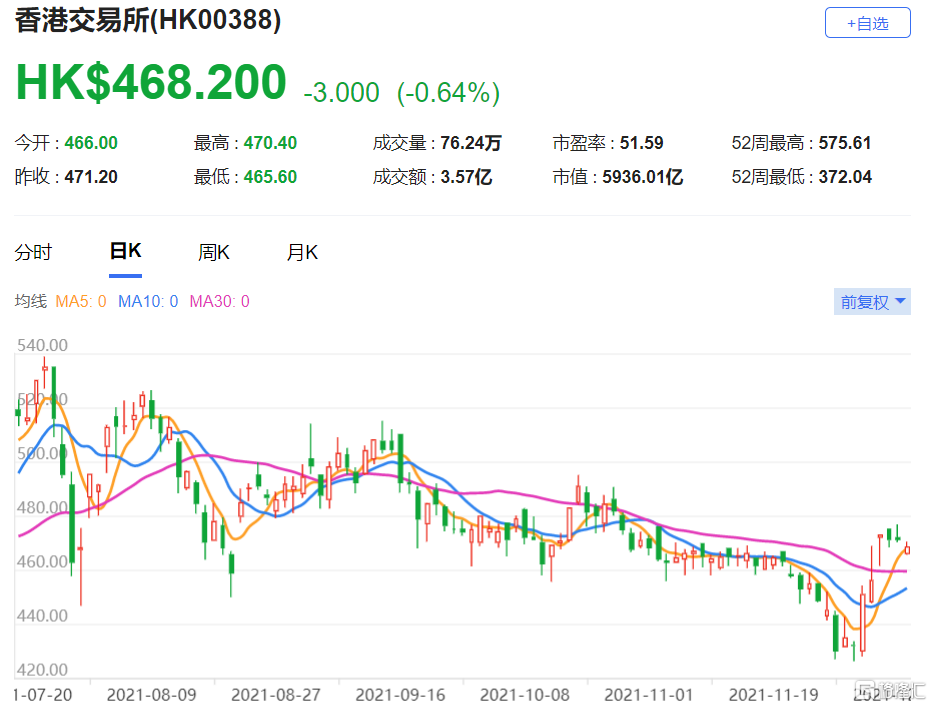Image resolution: width=932 pixels, height=708 pixels.
Task: Click the price change -3.000
Action: point(341,93)
